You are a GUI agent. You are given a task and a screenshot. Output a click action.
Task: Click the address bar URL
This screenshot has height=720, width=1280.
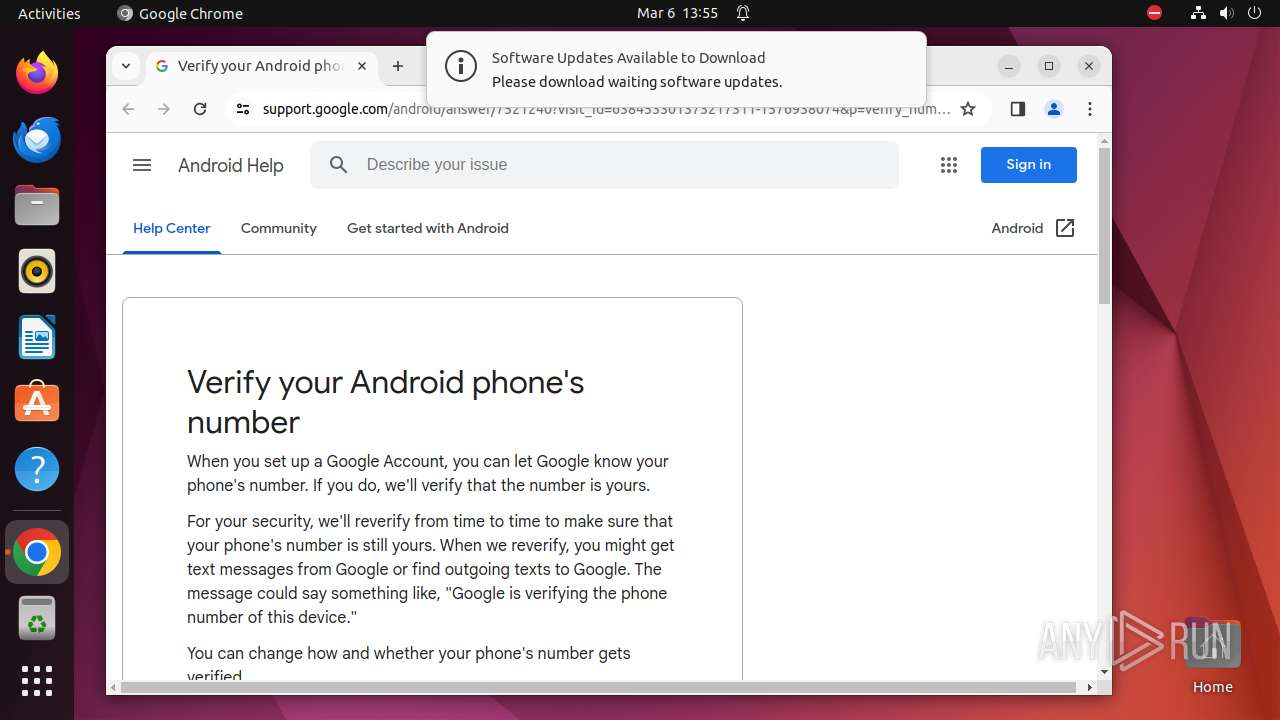[606, 109]
